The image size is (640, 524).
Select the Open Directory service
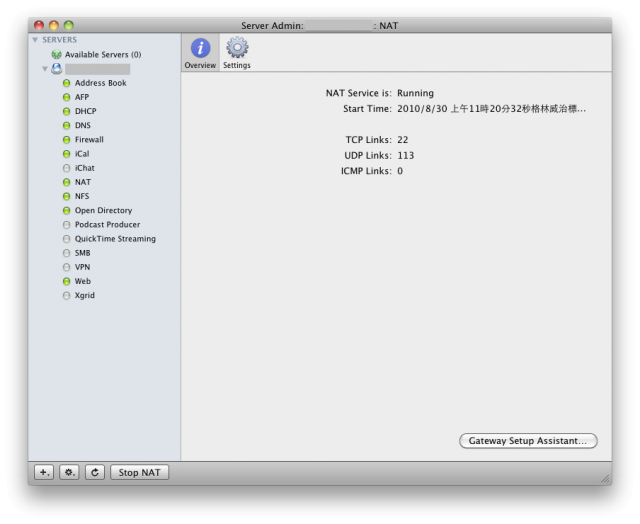(103, 211)
